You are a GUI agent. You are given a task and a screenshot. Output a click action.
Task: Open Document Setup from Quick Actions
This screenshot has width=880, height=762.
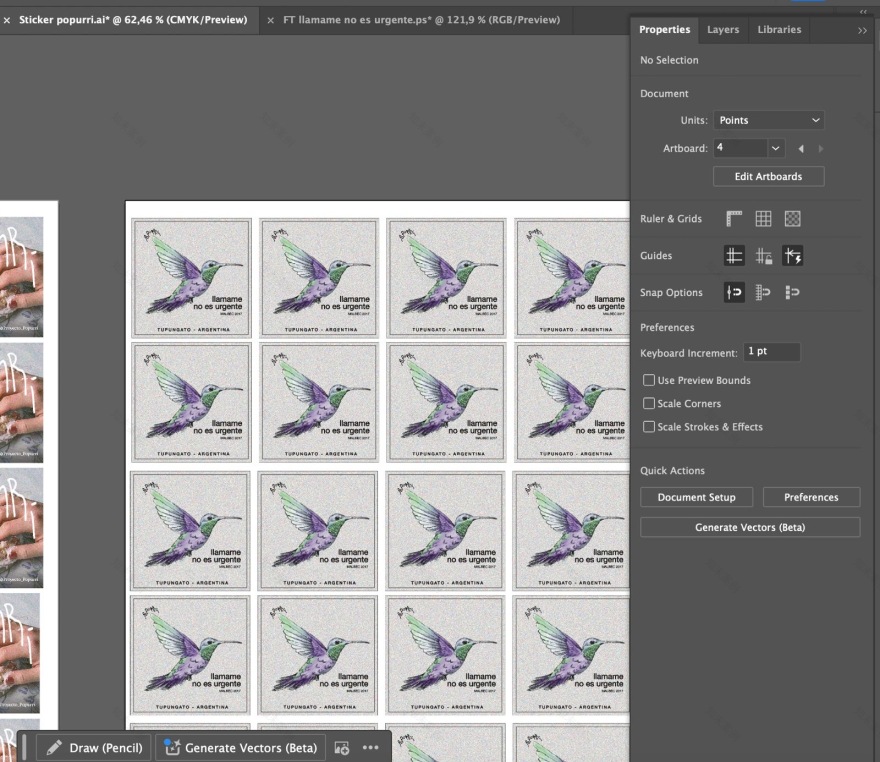(x=696, y=497)
